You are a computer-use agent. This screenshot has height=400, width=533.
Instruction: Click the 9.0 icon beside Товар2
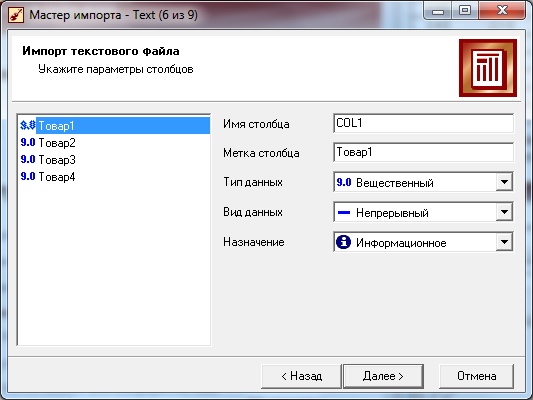click(x=28, y=142)
